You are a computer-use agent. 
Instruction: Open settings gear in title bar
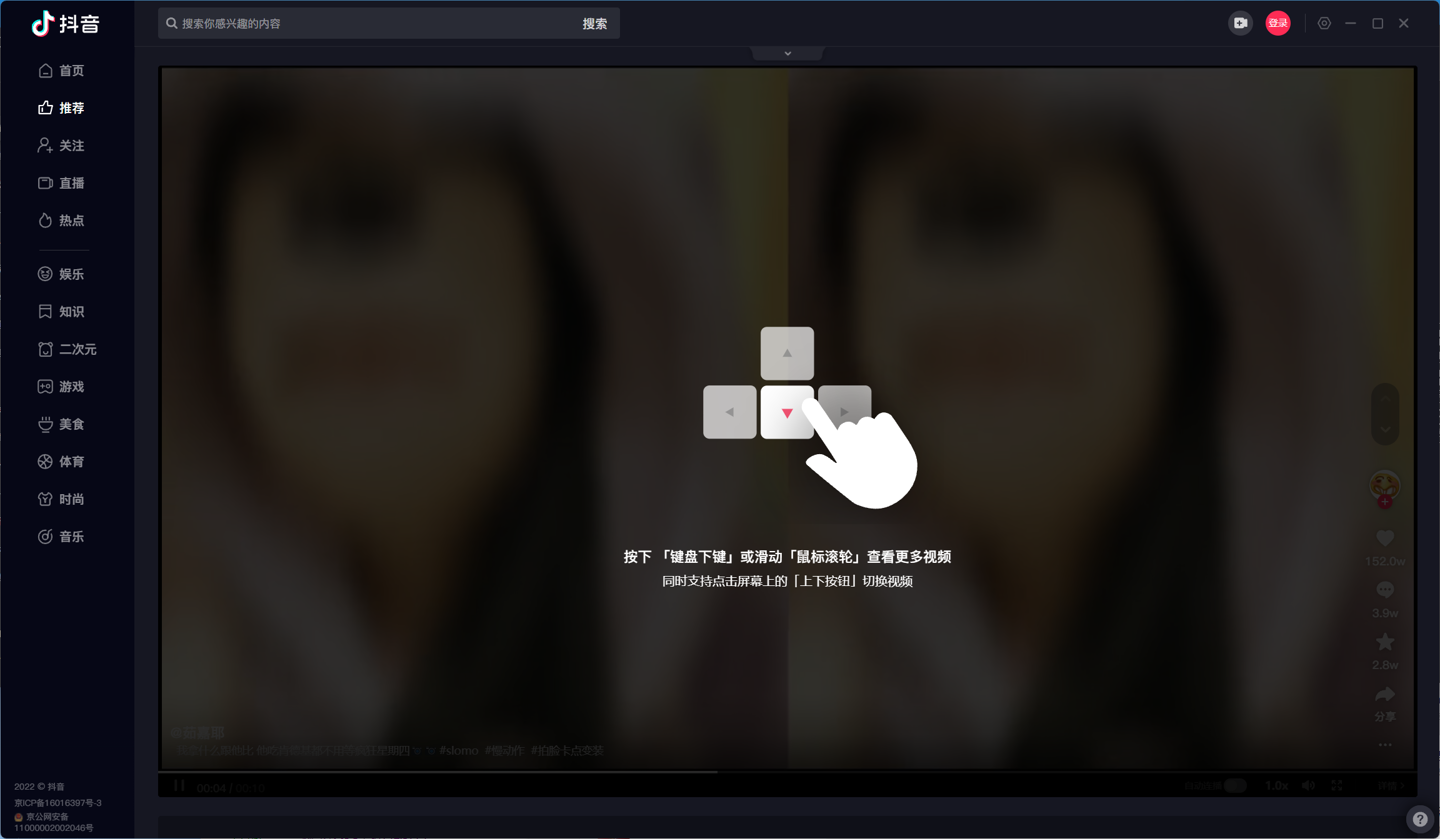[x=1324, y=23]
